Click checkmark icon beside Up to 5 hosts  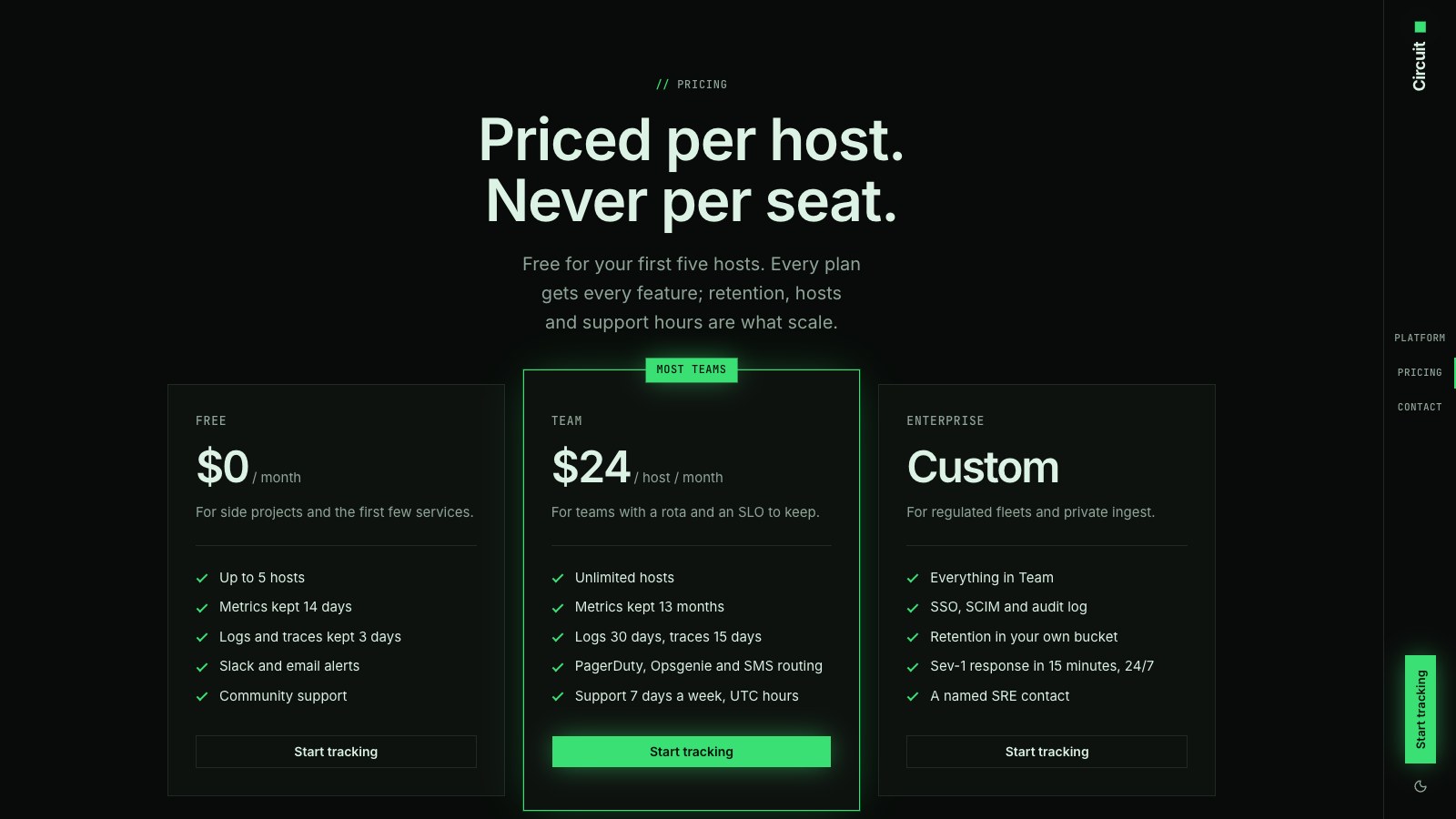coord(202,578)
